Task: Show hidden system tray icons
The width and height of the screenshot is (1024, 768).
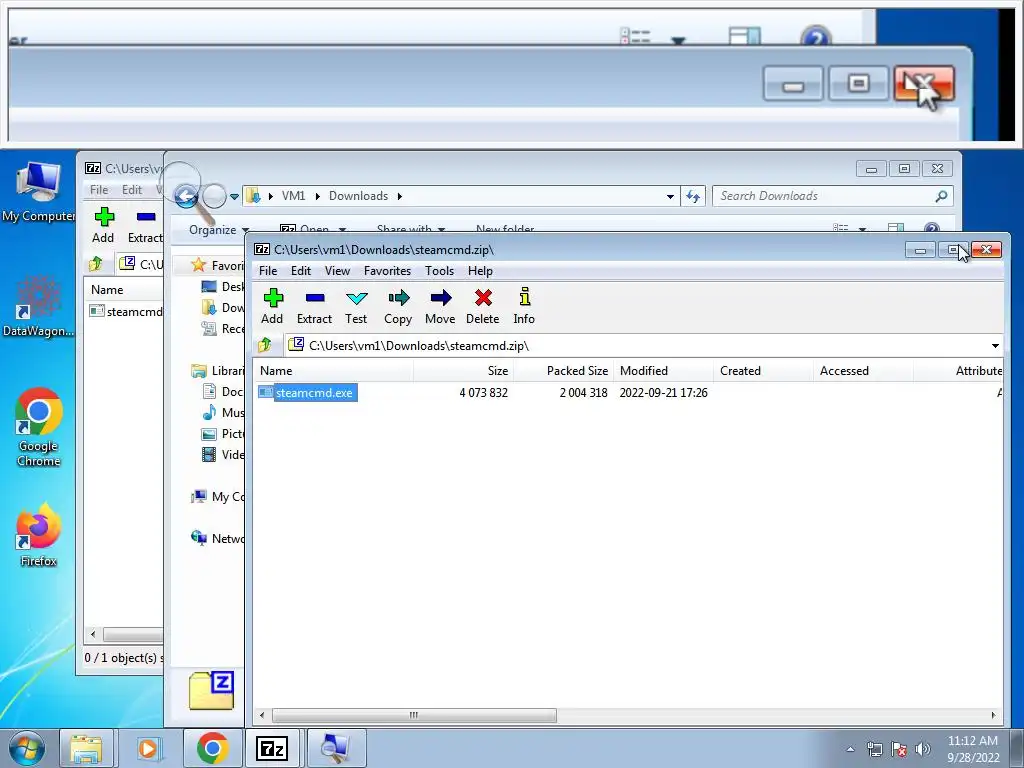Action: click(x=850, y=749)
